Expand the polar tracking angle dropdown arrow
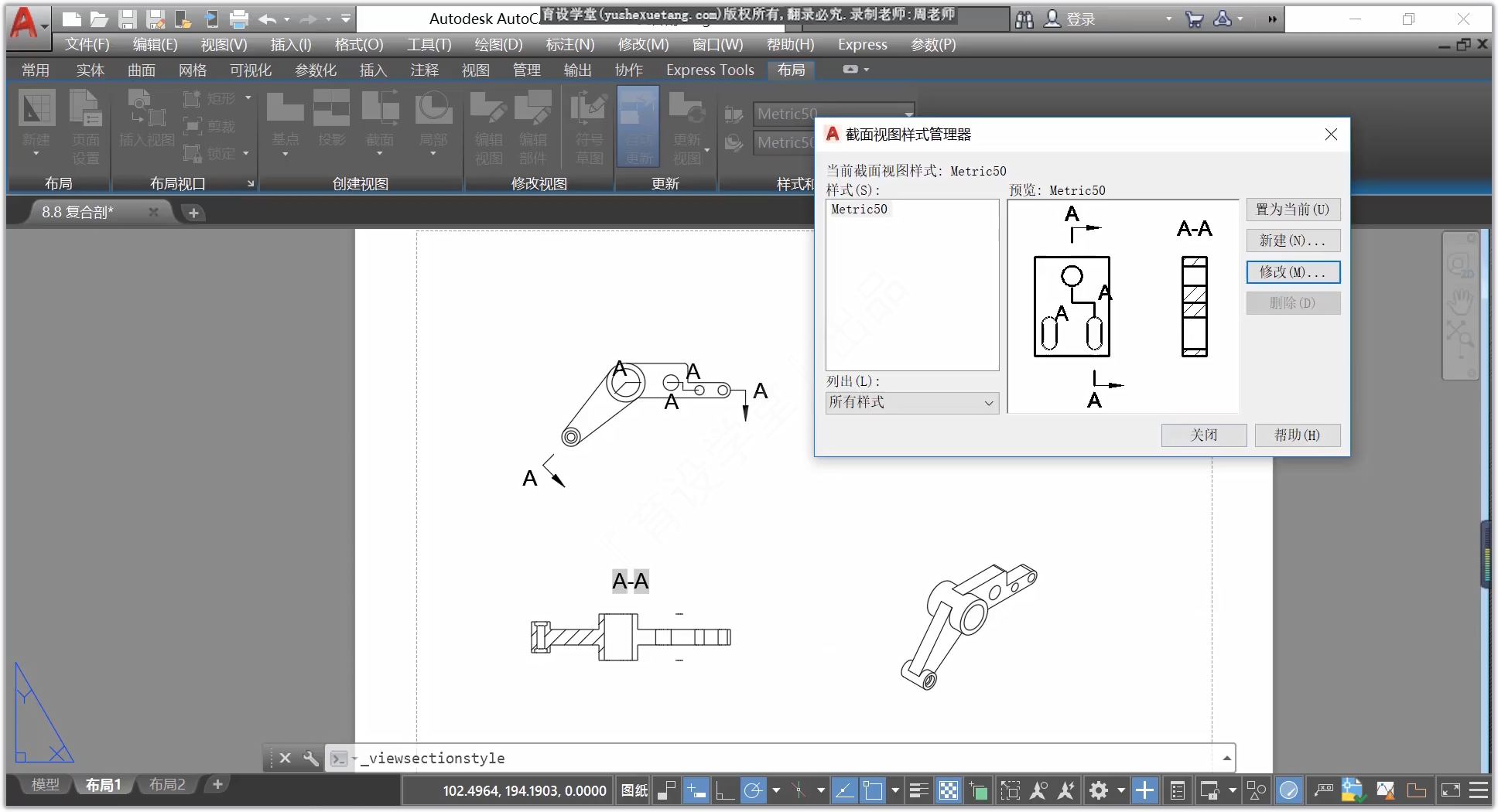This screenshot has height=812, width=1498. pyautogui.click(x=776, y=790)
